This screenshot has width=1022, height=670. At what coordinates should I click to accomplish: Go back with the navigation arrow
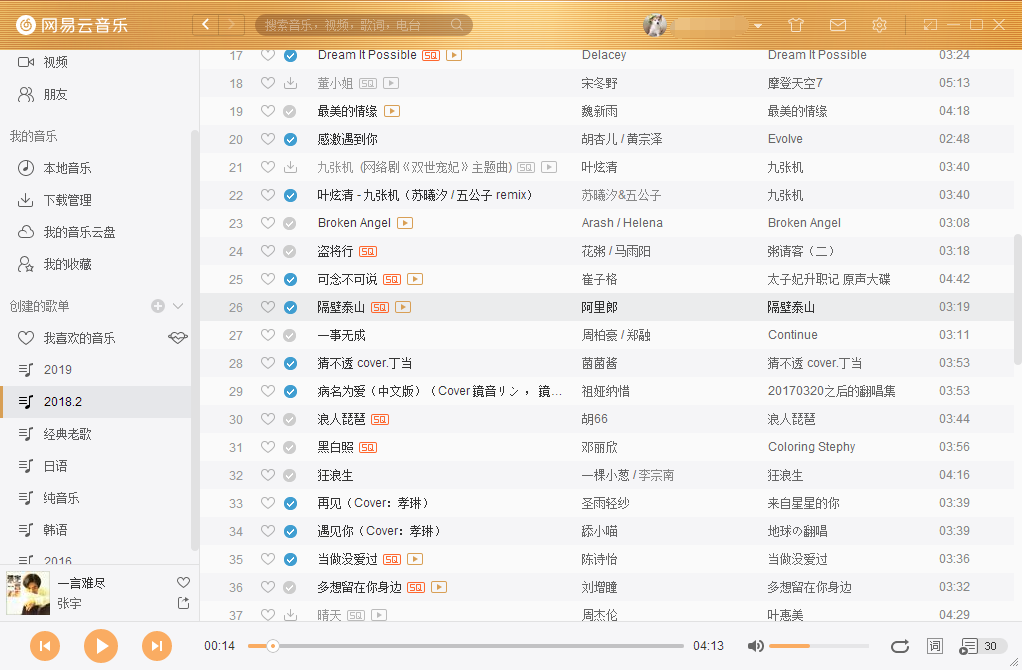pyautogui.click(x=205, y=25)
